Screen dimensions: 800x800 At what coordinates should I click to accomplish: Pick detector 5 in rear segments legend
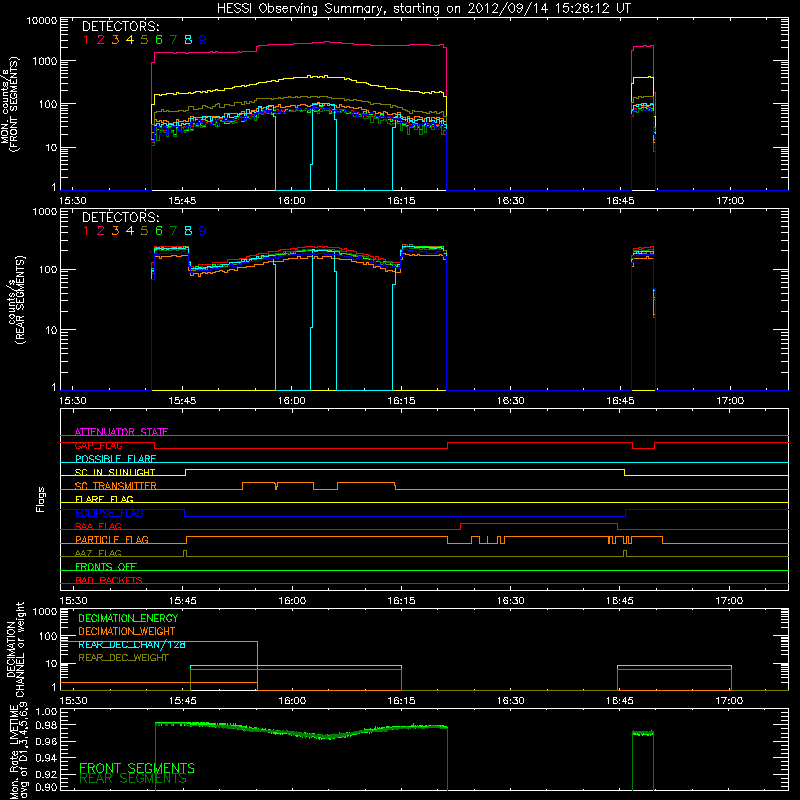click(x=144, y=231)
